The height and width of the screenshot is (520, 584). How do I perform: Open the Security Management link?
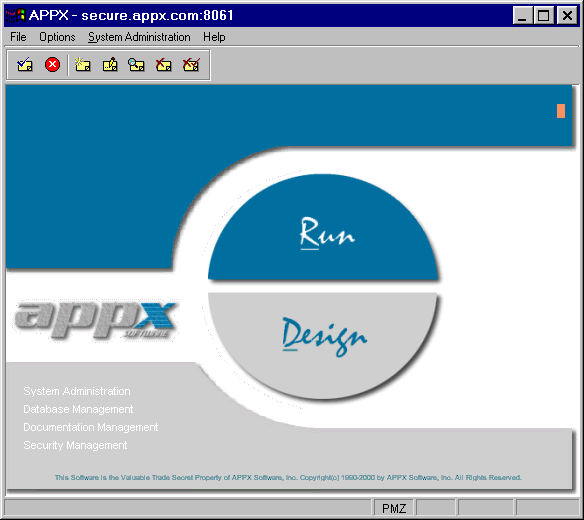pos(75,445)
